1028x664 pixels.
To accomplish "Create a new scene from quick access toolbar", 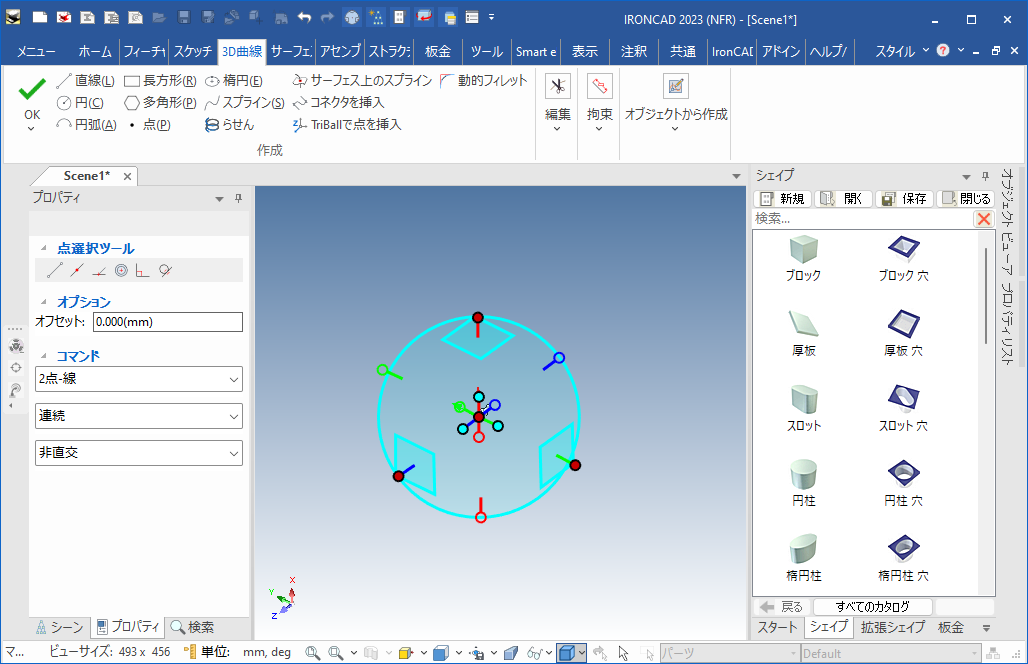I will coord(40,18).
